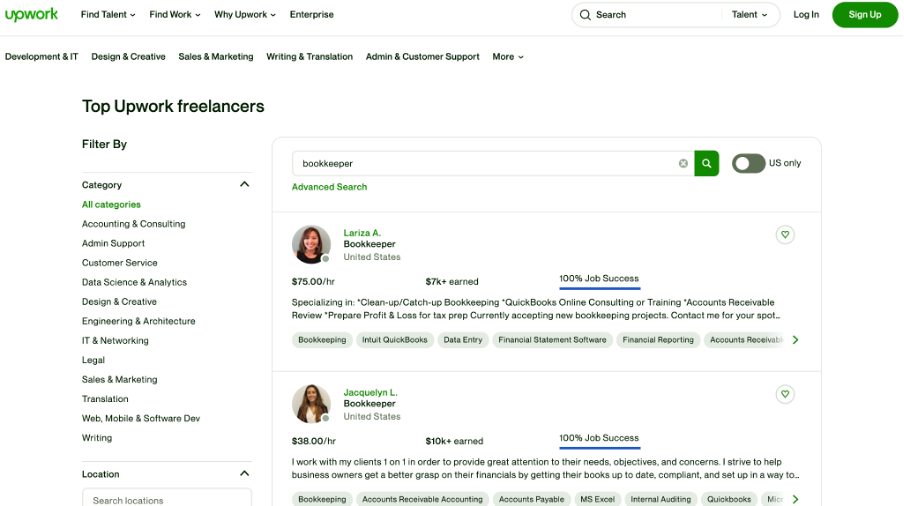Click Accounts Receivable Accounting tag
The height and width of the screenshot is (506, 904).
coord(423,500)
